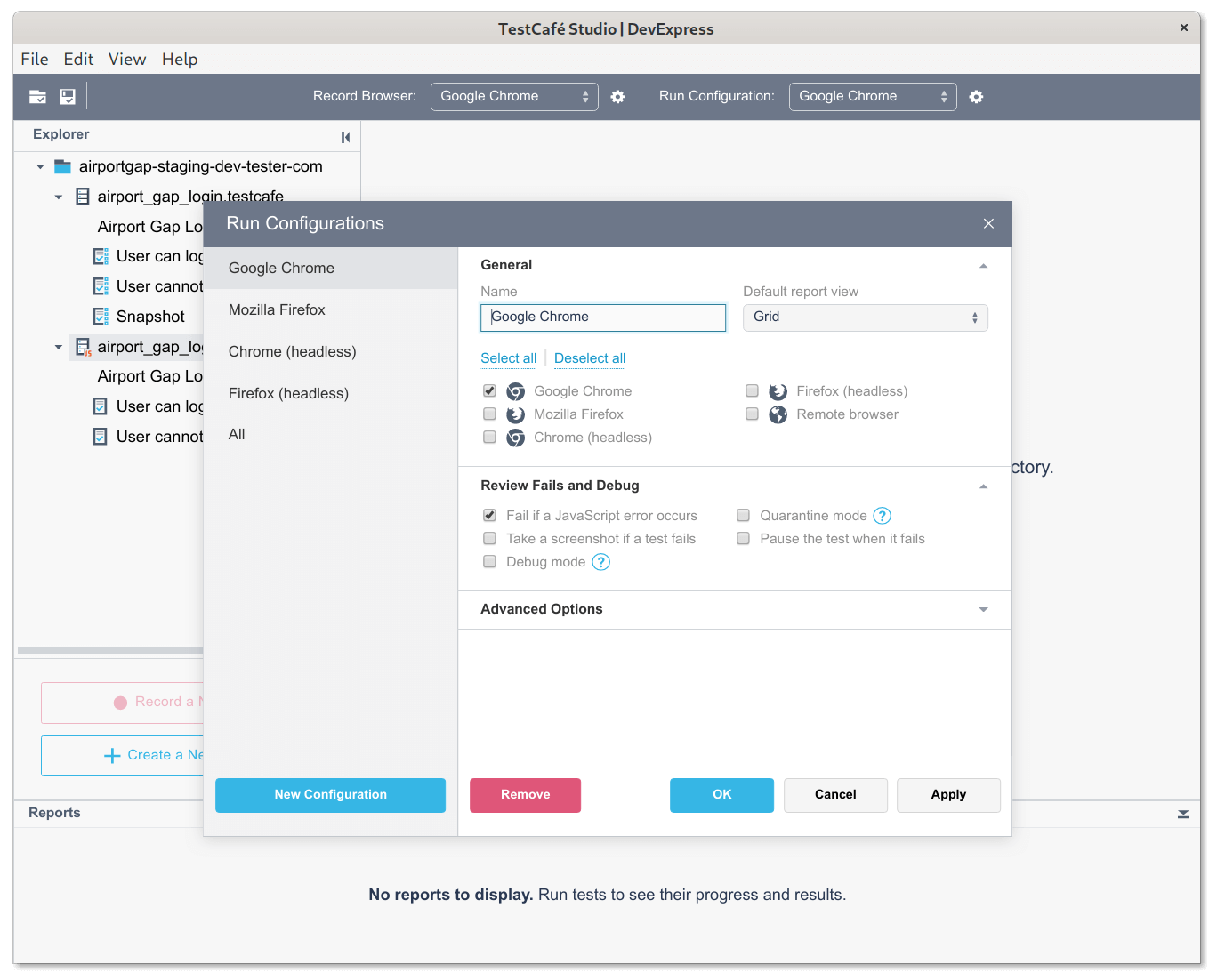Uncheck the Google Chrome browser checkbox

489,391
